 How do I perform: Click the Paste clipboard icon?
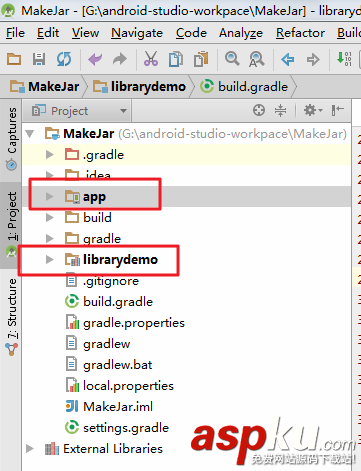click(201, 59)
